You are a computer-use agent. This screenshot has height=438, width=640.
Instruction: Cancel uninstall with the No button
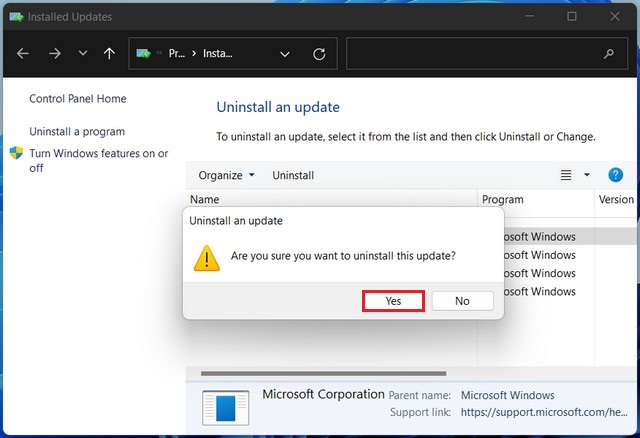[x=462, y=301]
